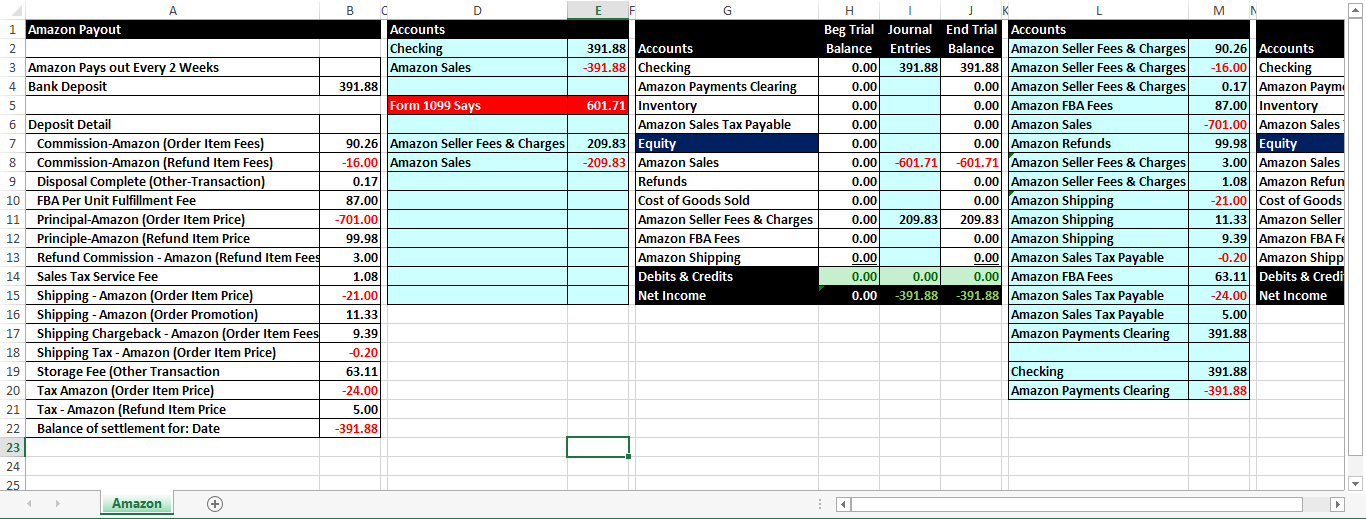Select 'Debits & Credits' cell in column G
The height and width of the screenshot is (519, 1366).
727,276
